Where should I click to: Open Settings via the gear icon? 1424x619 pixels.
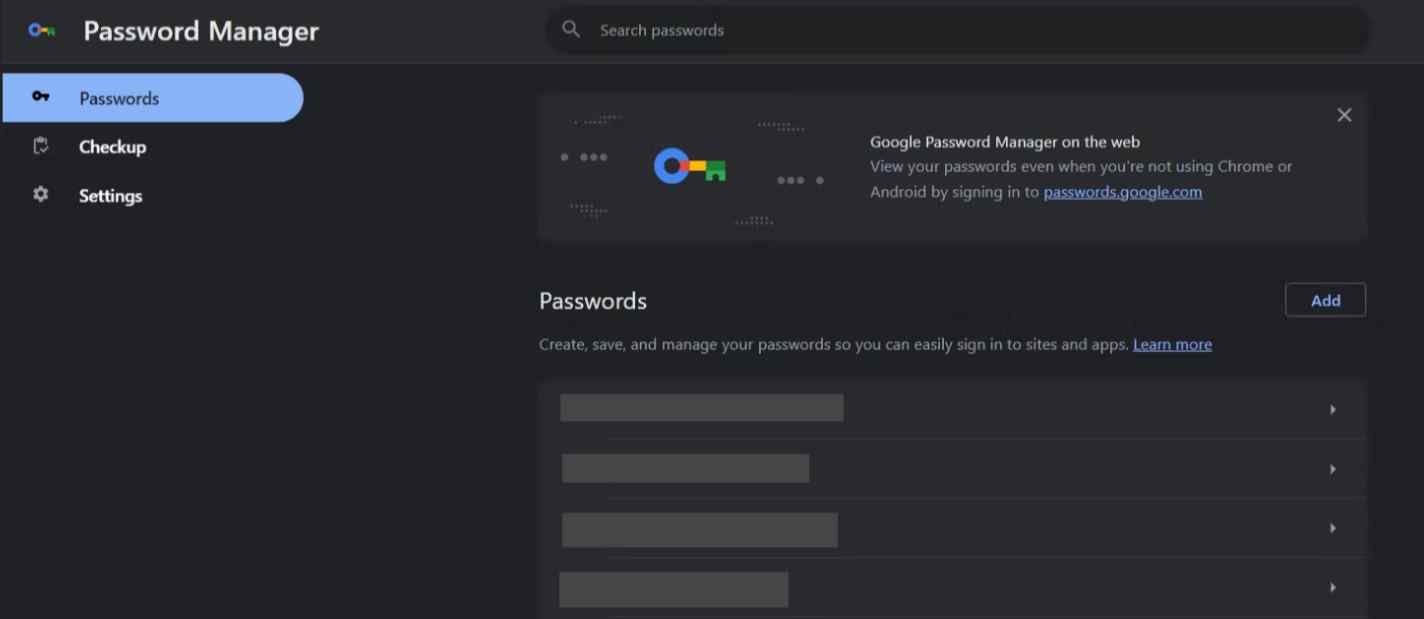pyautogui.click(x=41, y=195)
